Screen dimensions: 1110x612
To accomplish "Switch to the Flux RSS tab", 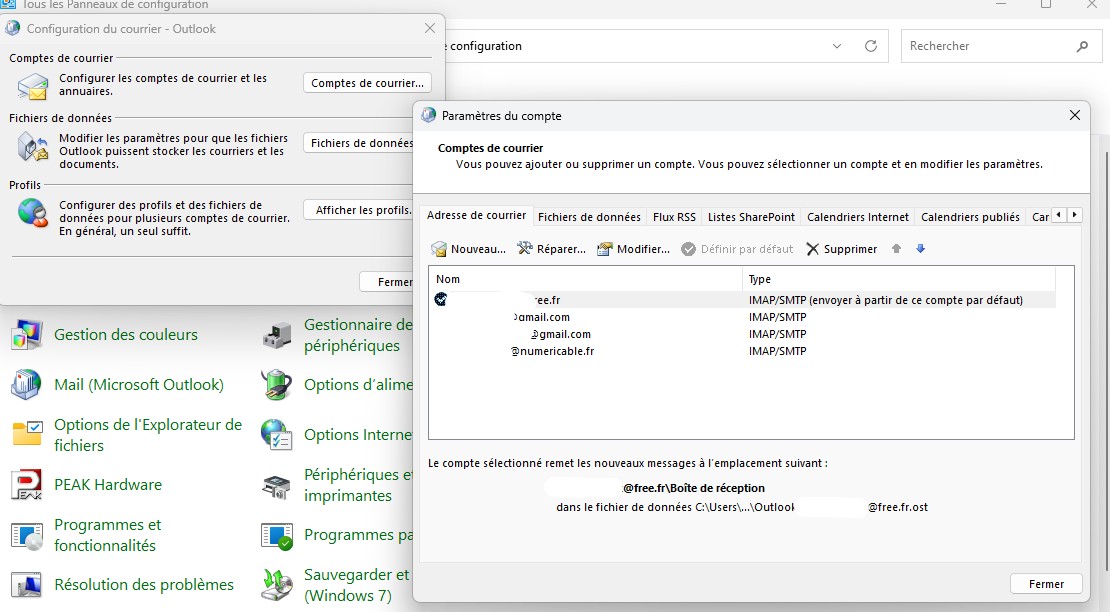I will 674,216.
